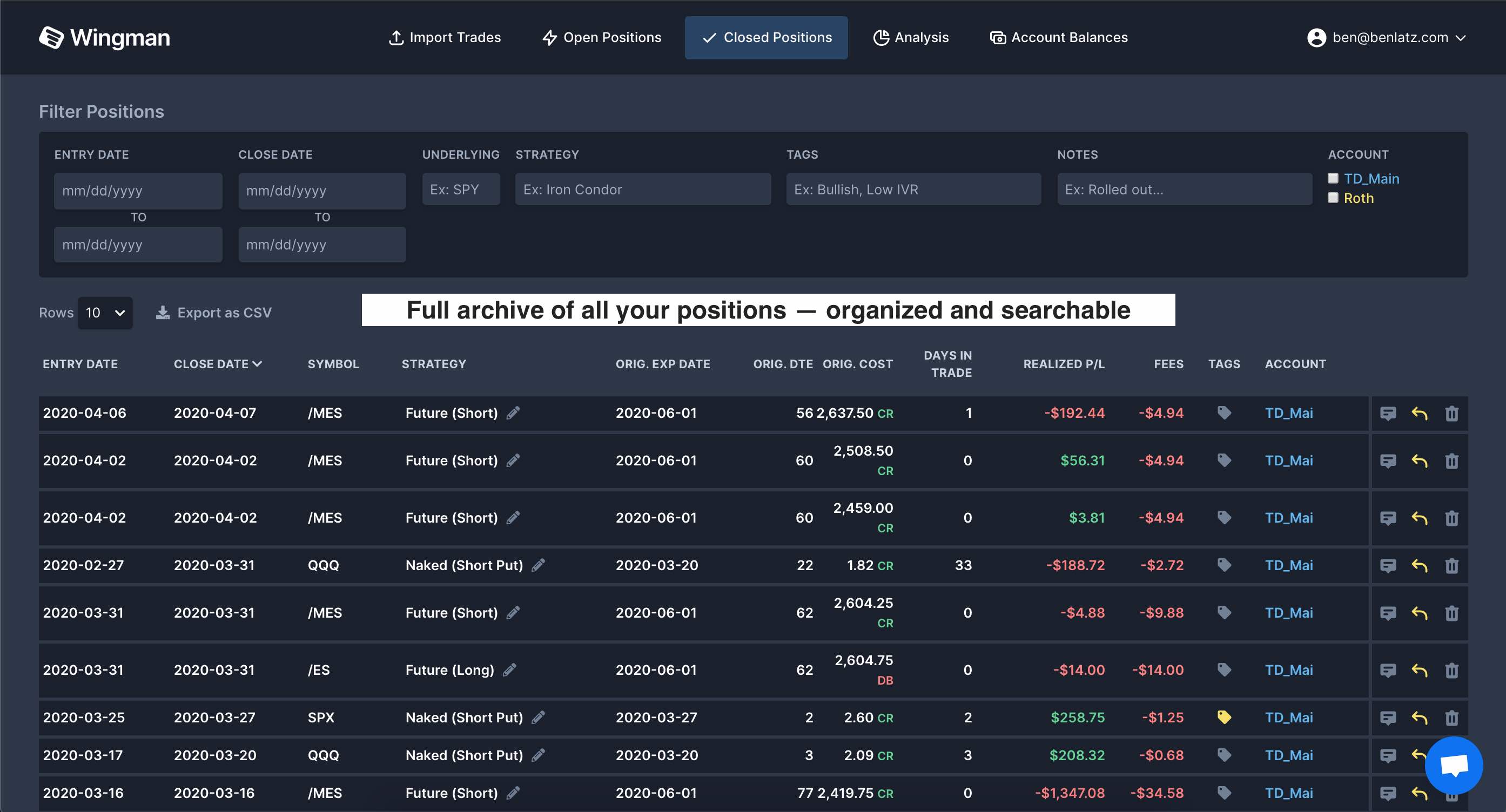
Task: Edit strategy pencil on /ES Future (Long)
Action: click(509, 669)
